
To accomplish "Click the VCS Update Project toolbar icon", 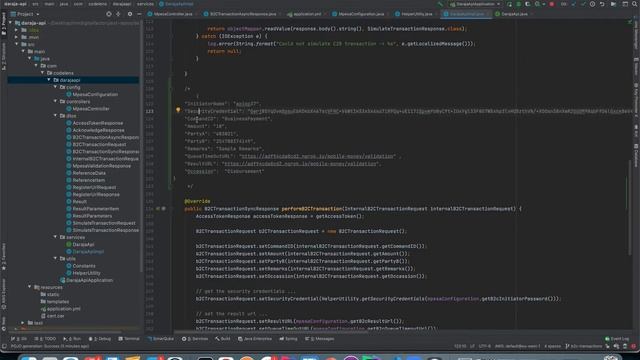I will point(574,4).
